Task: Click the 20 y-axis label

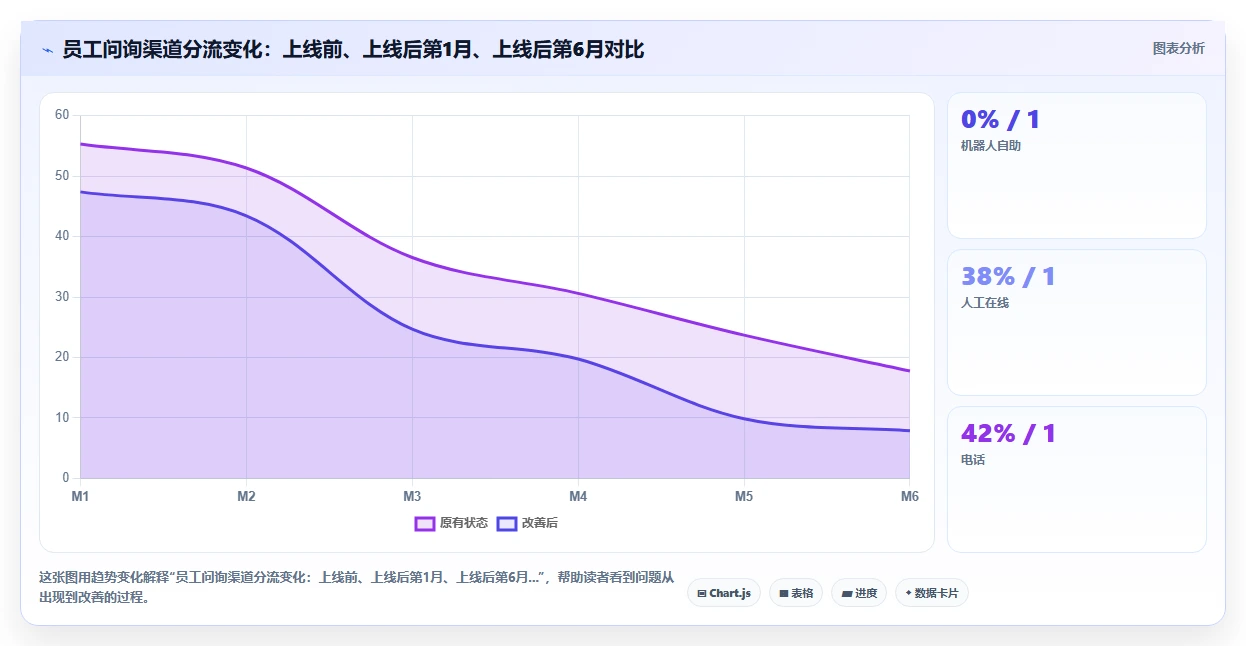Action: click(62, 357)
